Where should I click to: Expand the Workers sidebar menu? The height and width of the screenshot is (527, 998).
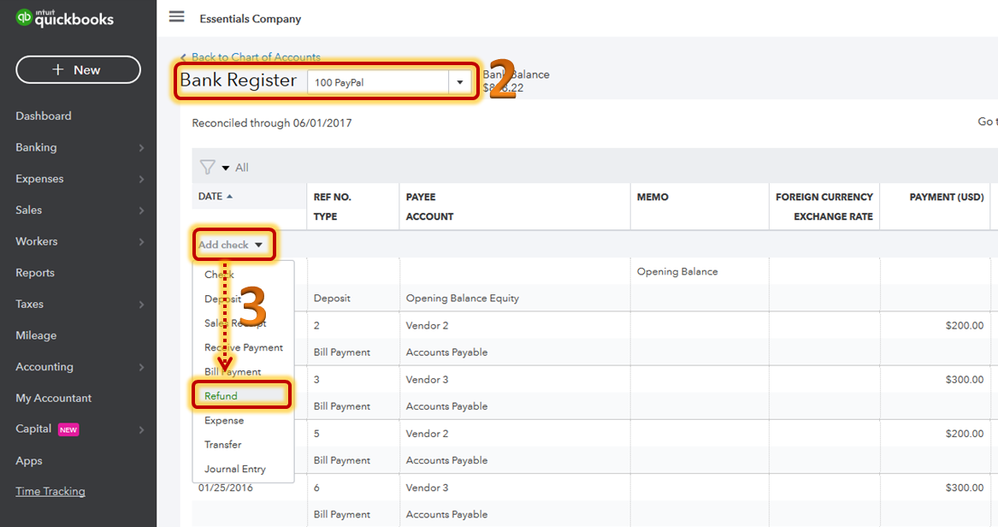[78, 241]
